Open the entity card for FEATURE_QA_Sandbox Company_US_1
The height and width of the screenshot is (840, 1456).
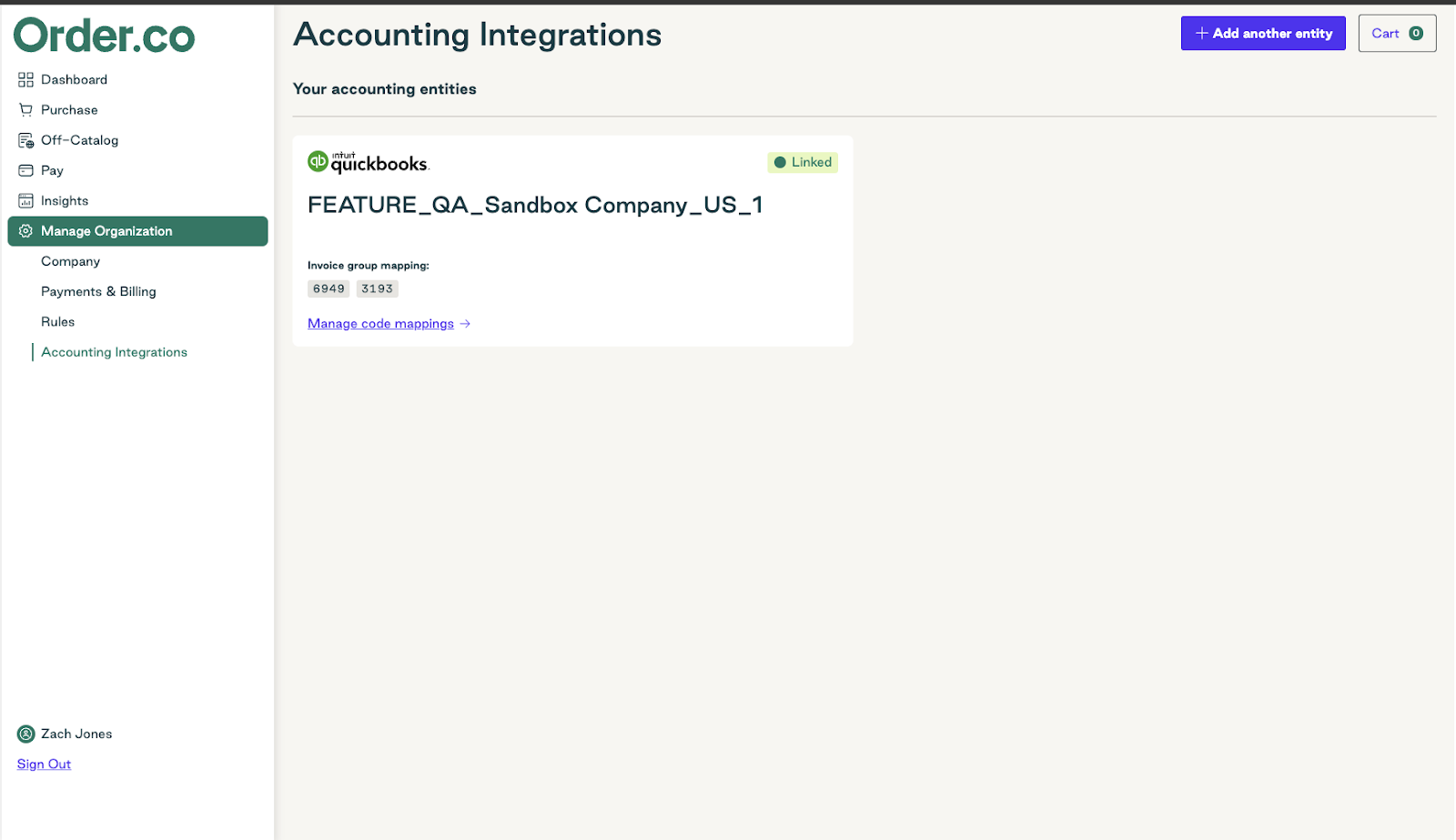[571, 240]
